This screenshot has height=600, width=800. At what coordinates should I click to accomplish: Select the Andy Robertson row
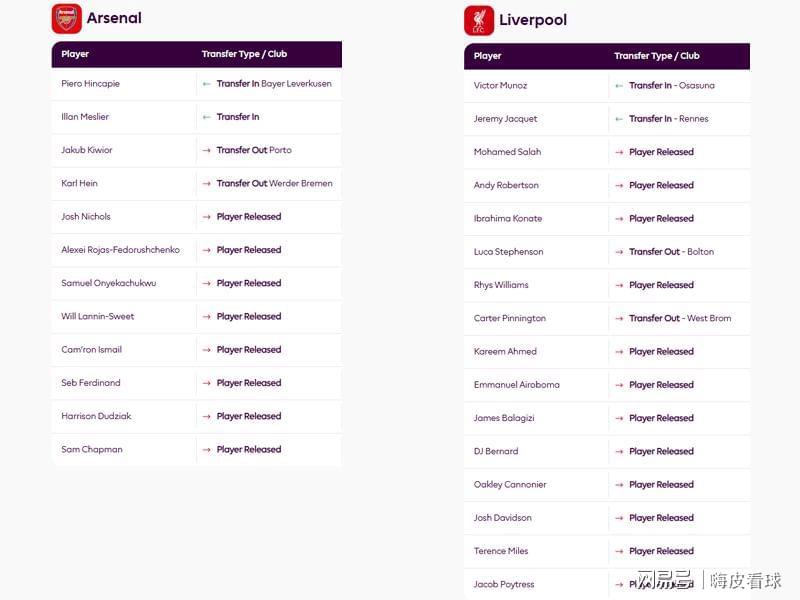607,185
